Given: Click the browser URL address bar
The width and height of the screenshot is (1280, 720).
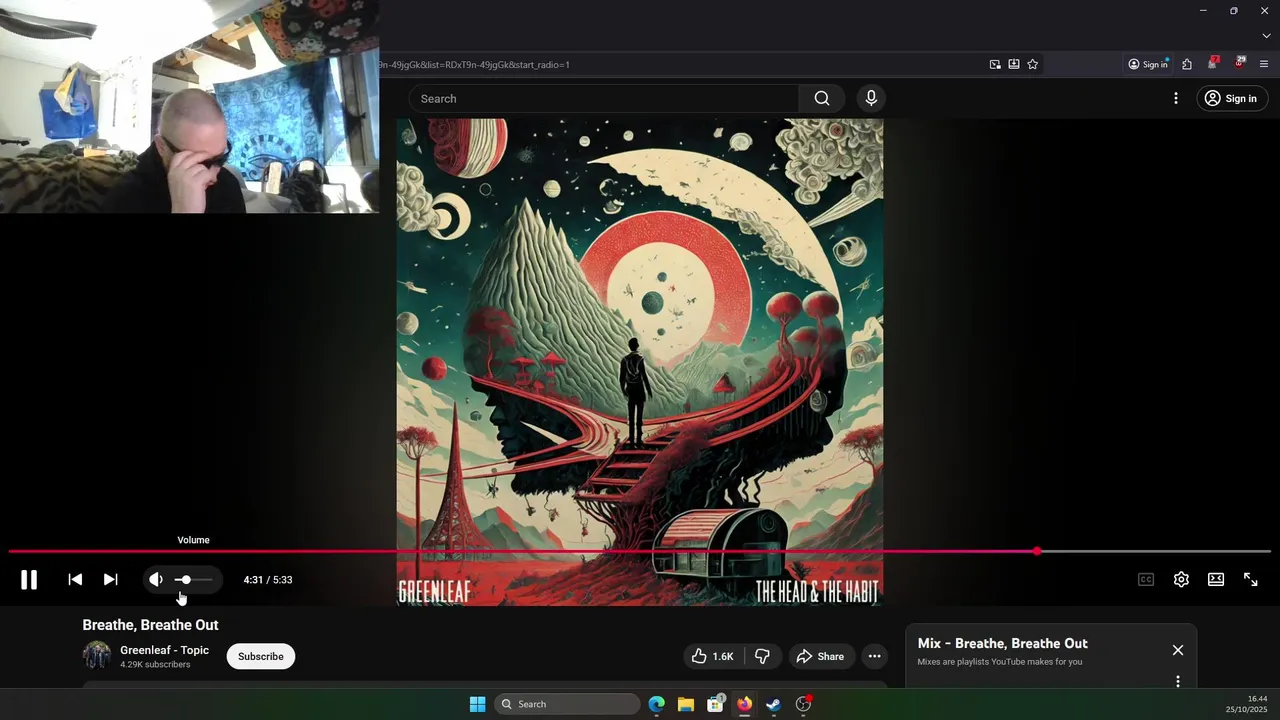Looking at the screenshot, I should point(680,64).
